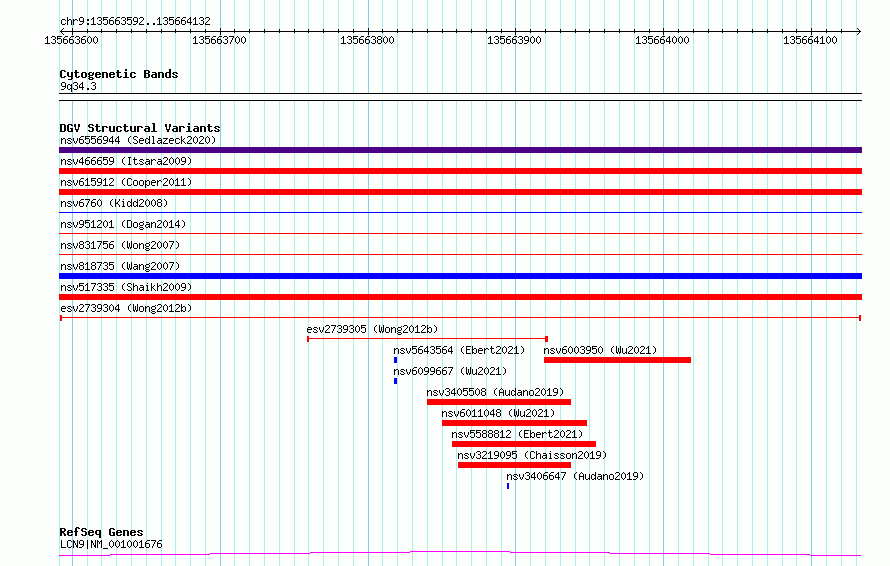Viewport: 890px width, 566px height.
Task: Open nsv6099667 (Wu2021) variant label
Action: coord(450,371)
